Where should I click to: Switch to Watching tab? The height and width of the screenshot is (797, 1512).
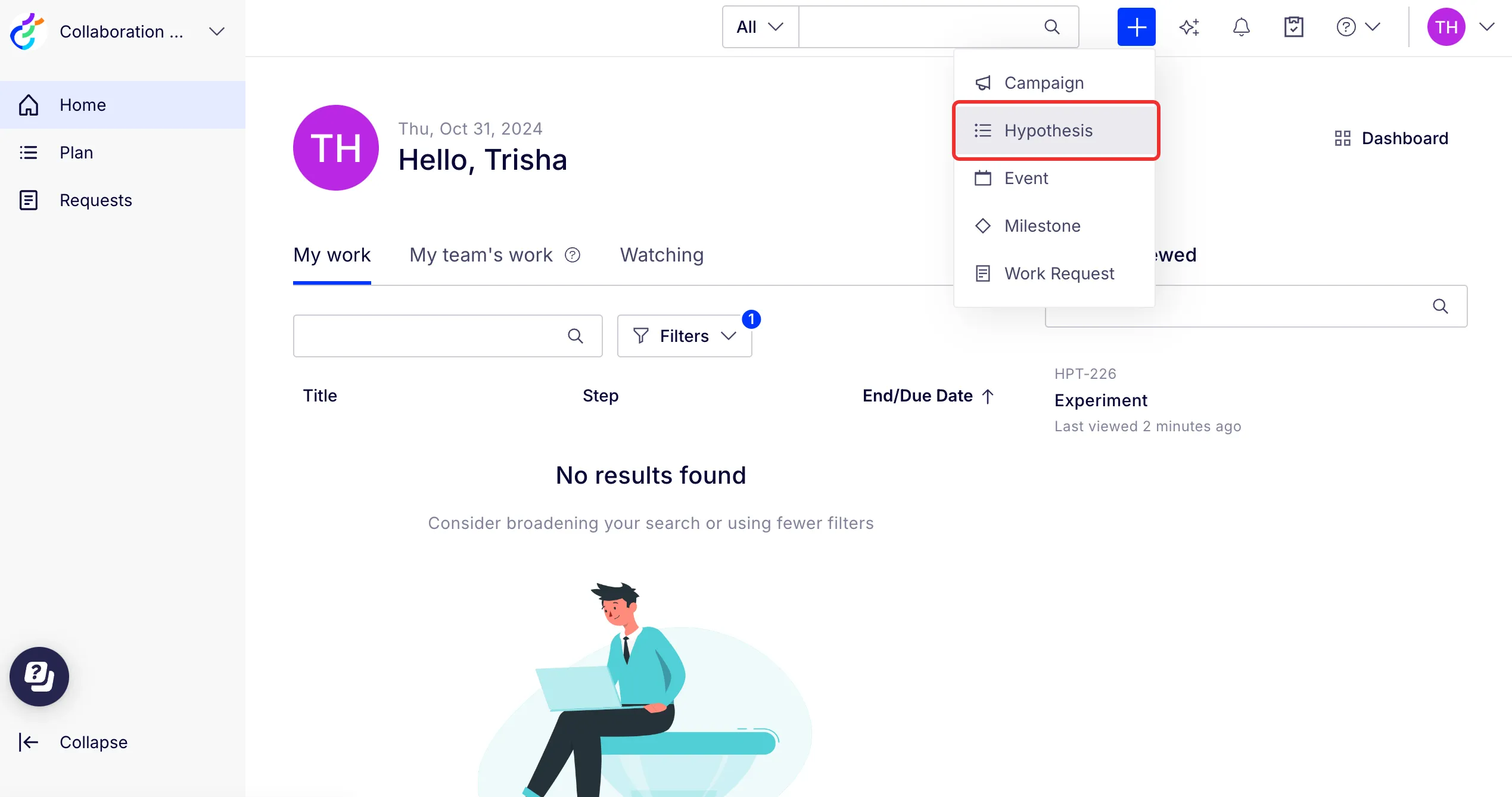[x=662, y=255]
